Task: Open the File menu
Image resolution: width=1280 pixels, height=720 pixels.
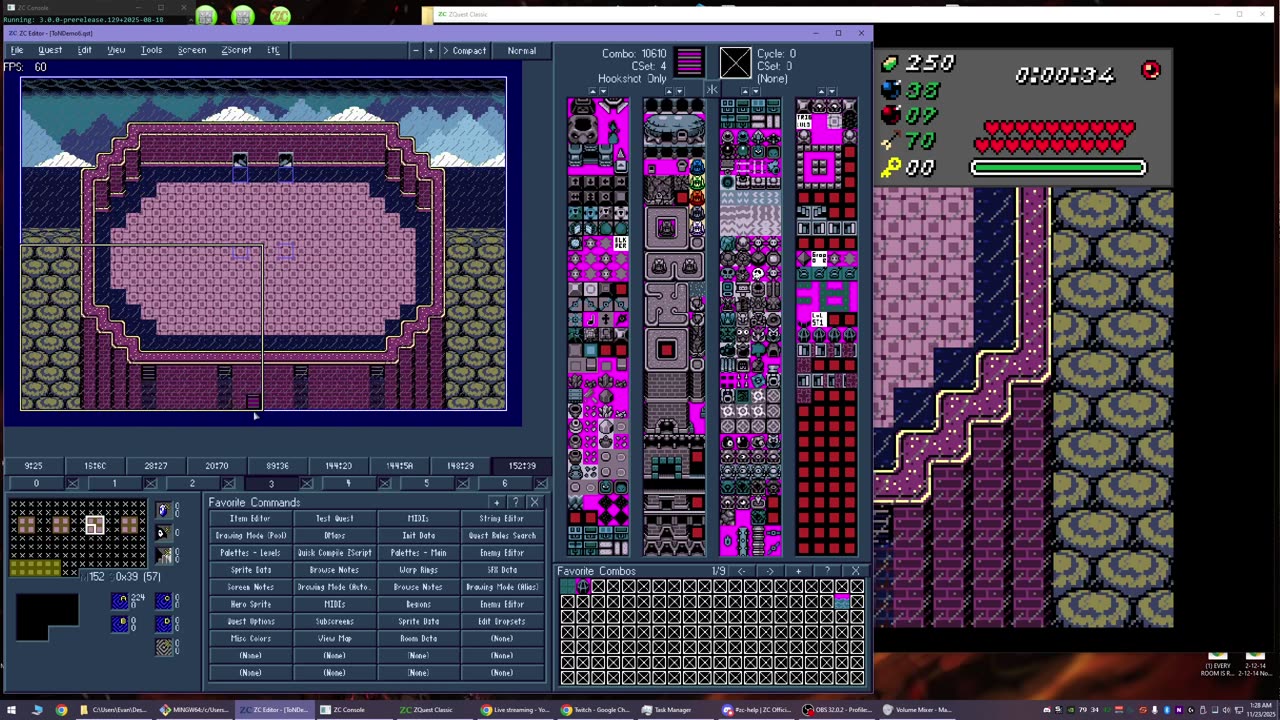Action: [x=17, y=50]
